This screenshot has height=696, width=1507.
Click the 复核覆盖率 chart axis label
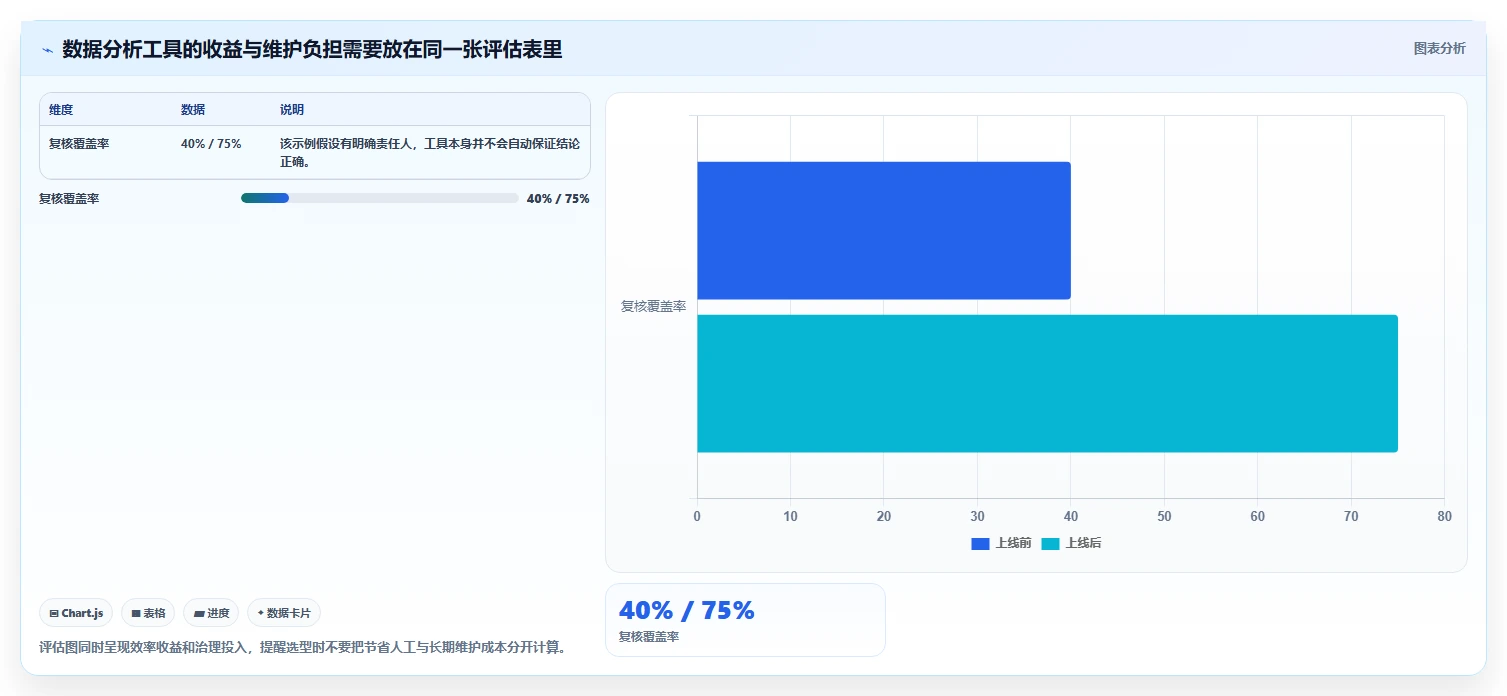tap(653, 307)
